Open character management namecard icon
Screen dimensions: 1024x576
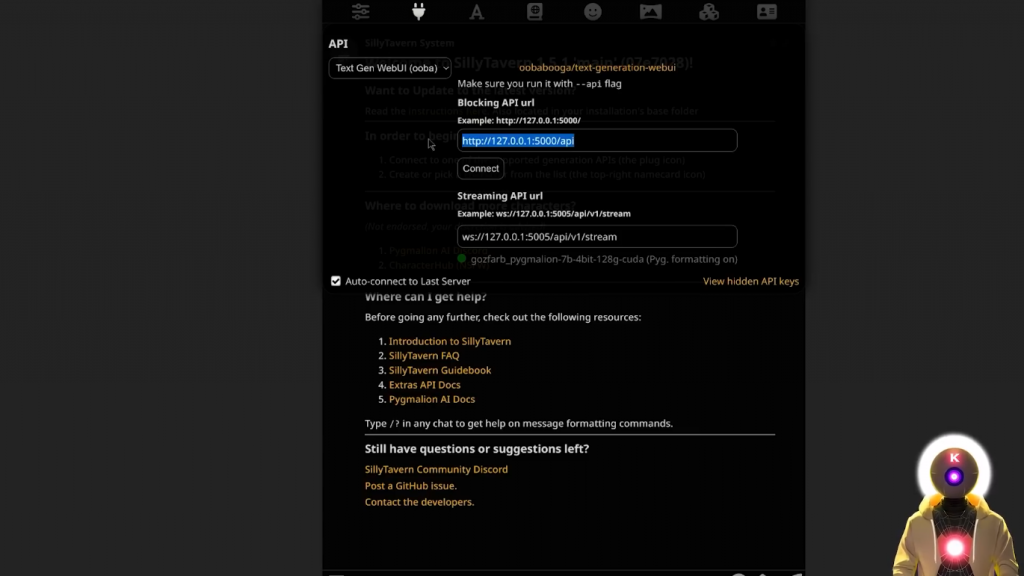[x=767, y=12]
